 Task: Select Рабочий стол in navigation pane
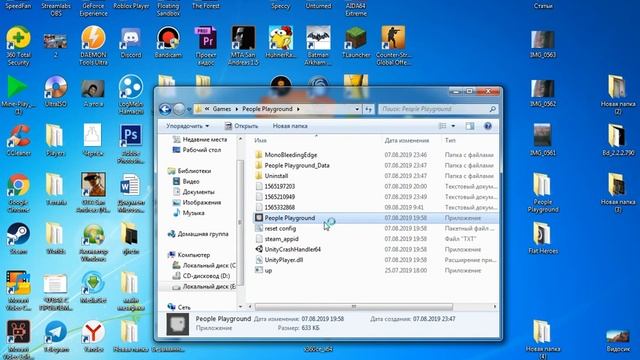[197, 150]
